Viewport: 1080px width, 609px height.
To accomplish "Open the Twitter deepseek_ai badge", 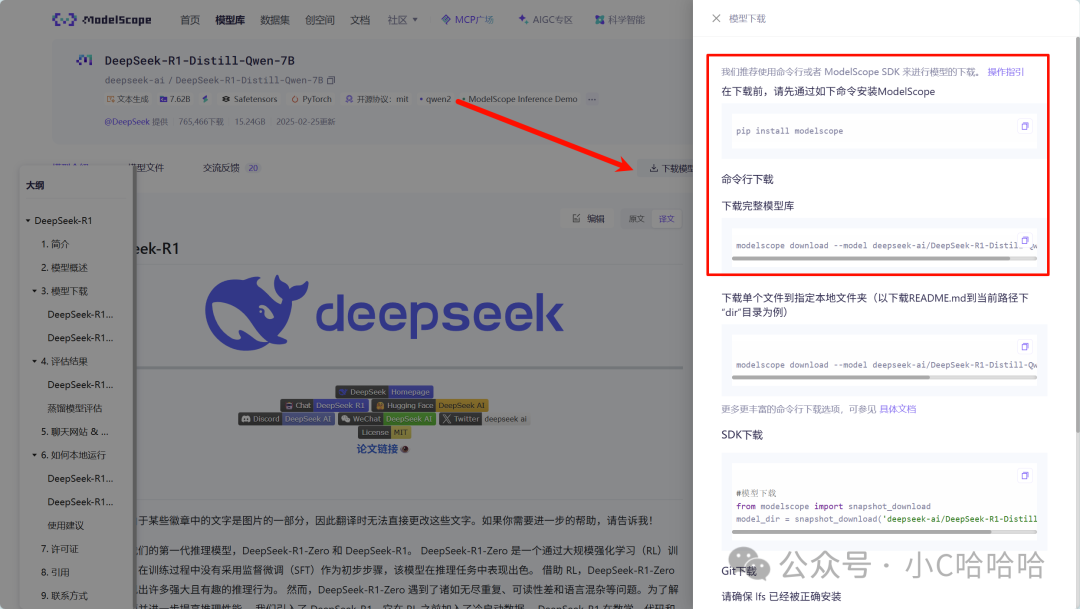I will (484, 419).
